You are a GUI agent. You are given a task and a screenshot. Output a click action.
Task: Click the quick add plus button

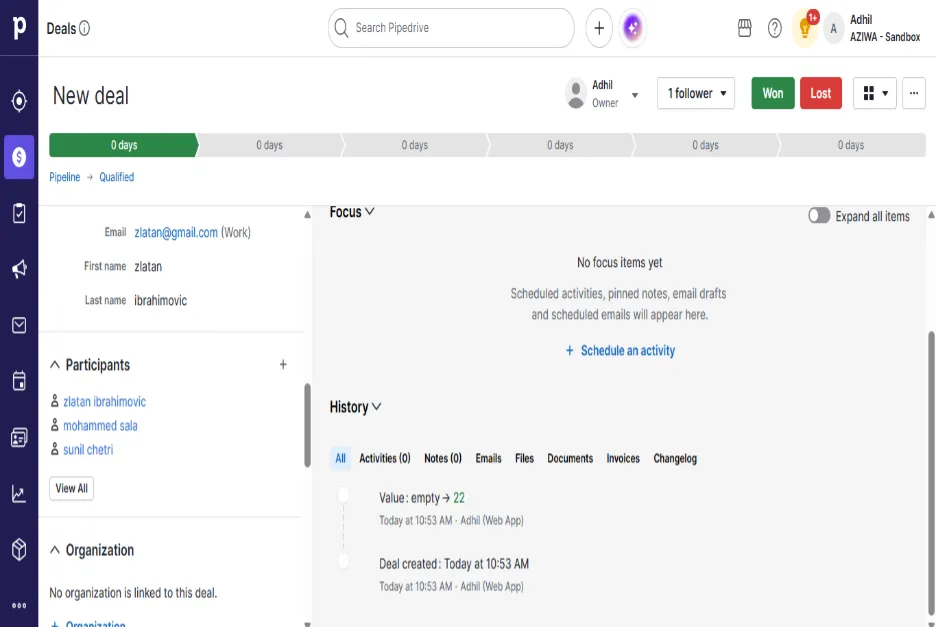coord(599,28)
